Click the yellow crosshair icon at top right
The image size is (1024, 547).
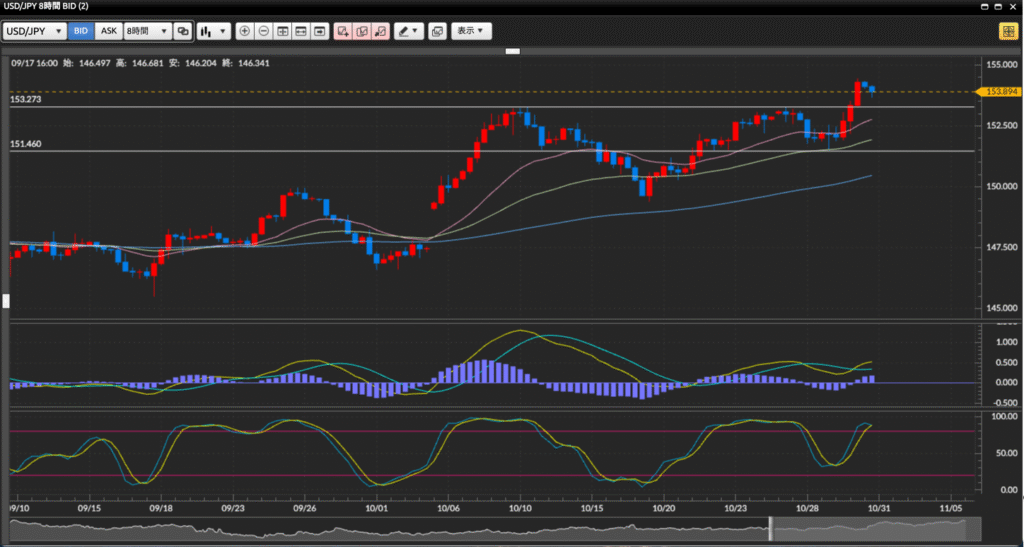pos(1007,31)
